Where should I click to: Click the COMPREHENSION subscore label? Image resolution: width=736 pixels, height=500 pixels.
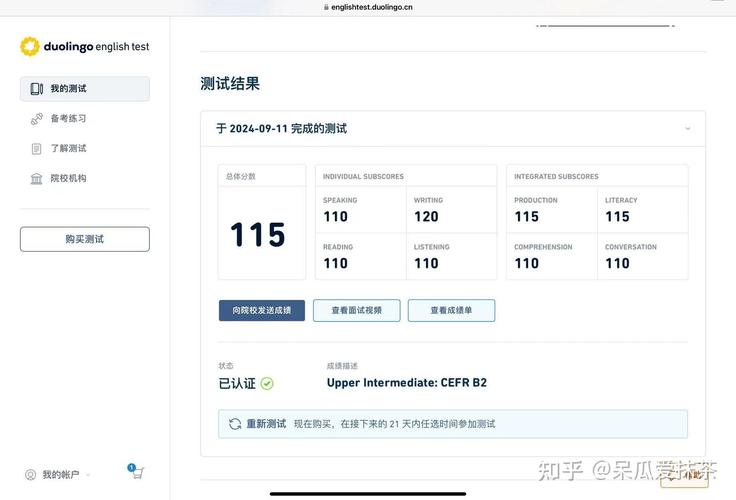pyautogui.click(x=543, y=247)
